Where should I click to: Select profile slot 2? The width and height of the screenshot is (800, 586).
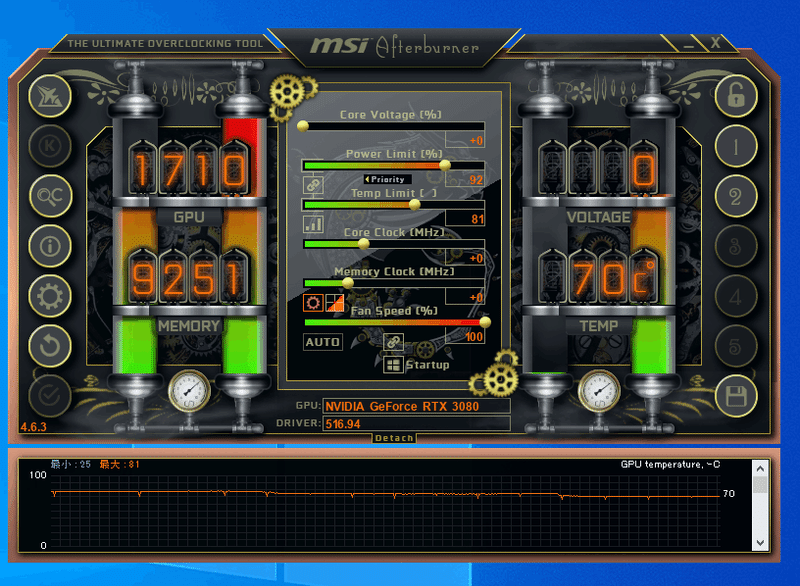pyautogui.click(x=736, y=196)
